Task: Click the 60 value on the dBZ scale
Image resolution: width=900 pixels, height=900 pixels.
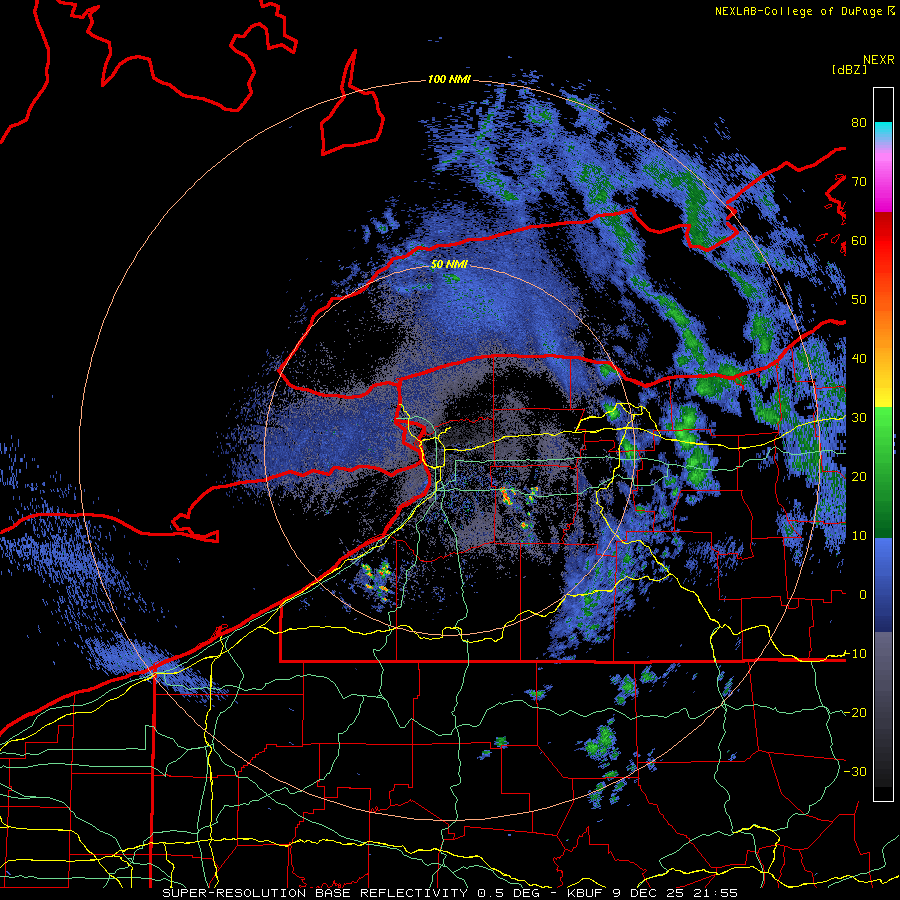Action: tap(859, 240)
